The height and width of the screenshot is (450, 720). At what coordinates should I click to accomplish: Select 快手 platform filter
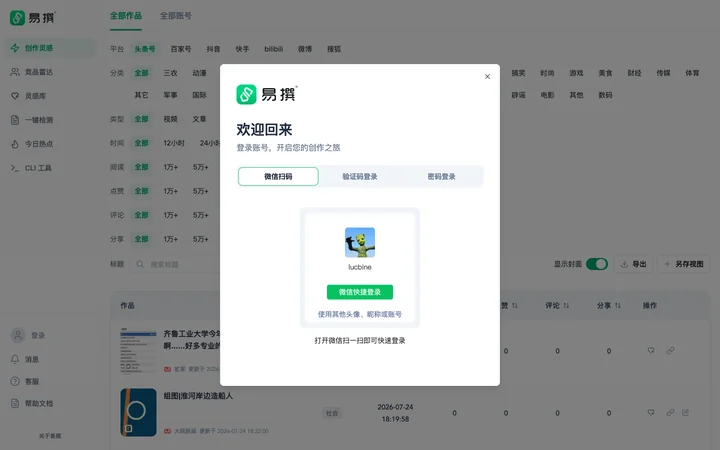tap(242, 49)
